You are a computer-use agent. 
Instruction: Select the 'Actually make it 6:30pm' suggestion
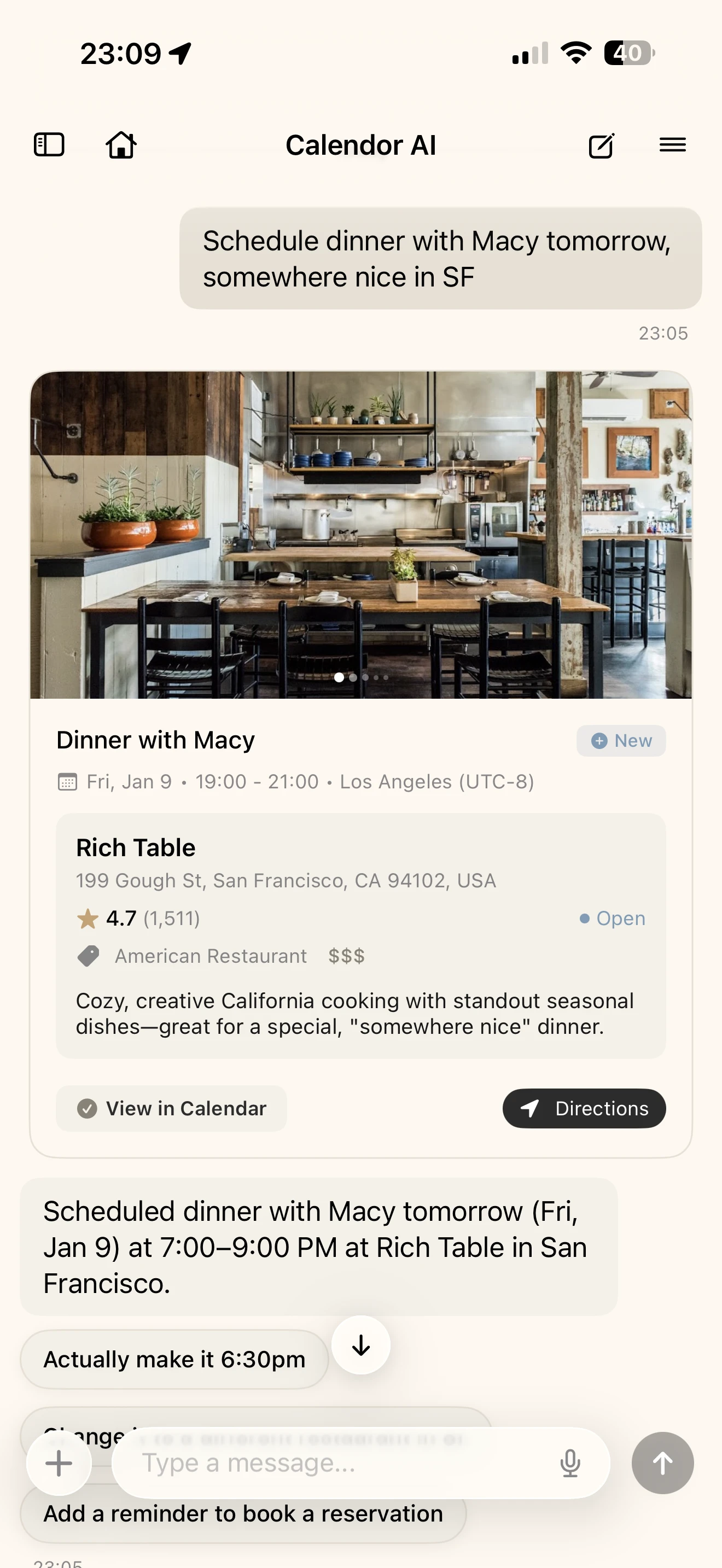pyautogui.click(x=174, y=1359)
